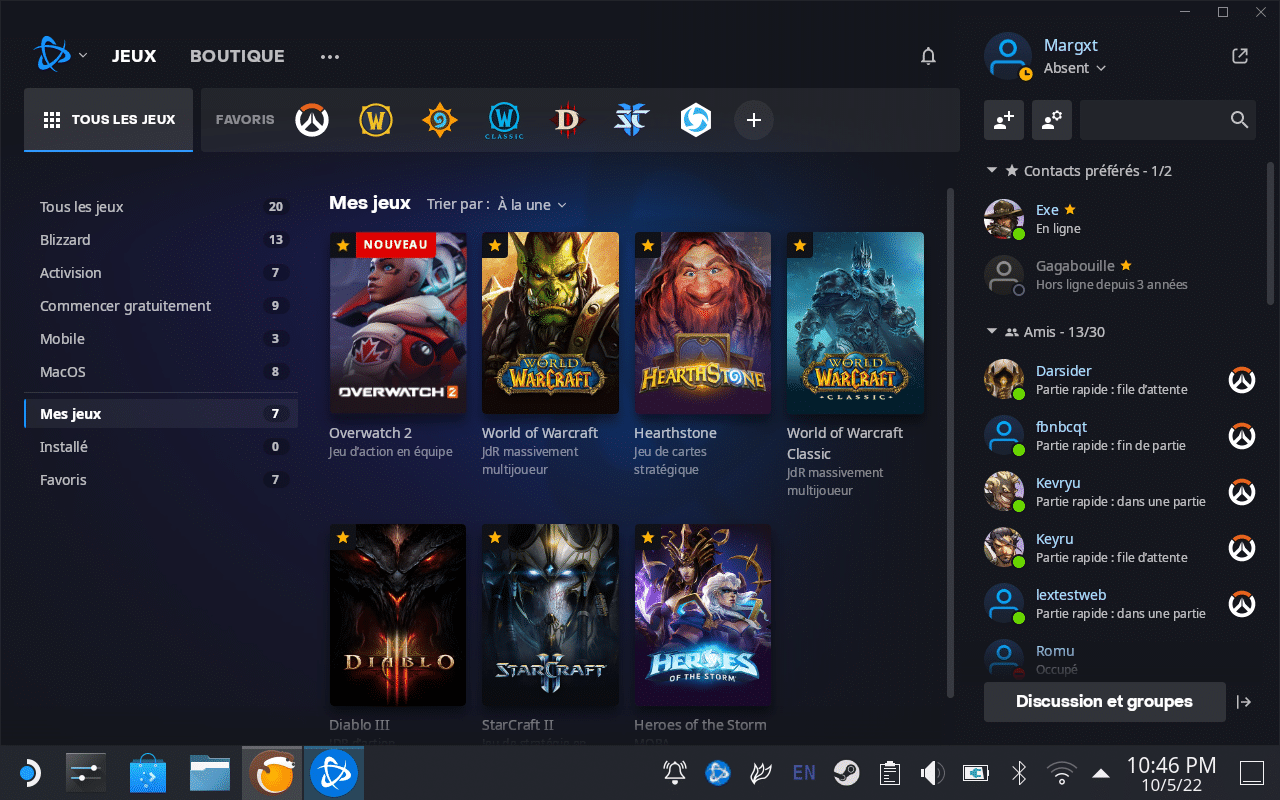Pop out the social panel window
1280x800 pixels.
click(x=1240, y=56)
